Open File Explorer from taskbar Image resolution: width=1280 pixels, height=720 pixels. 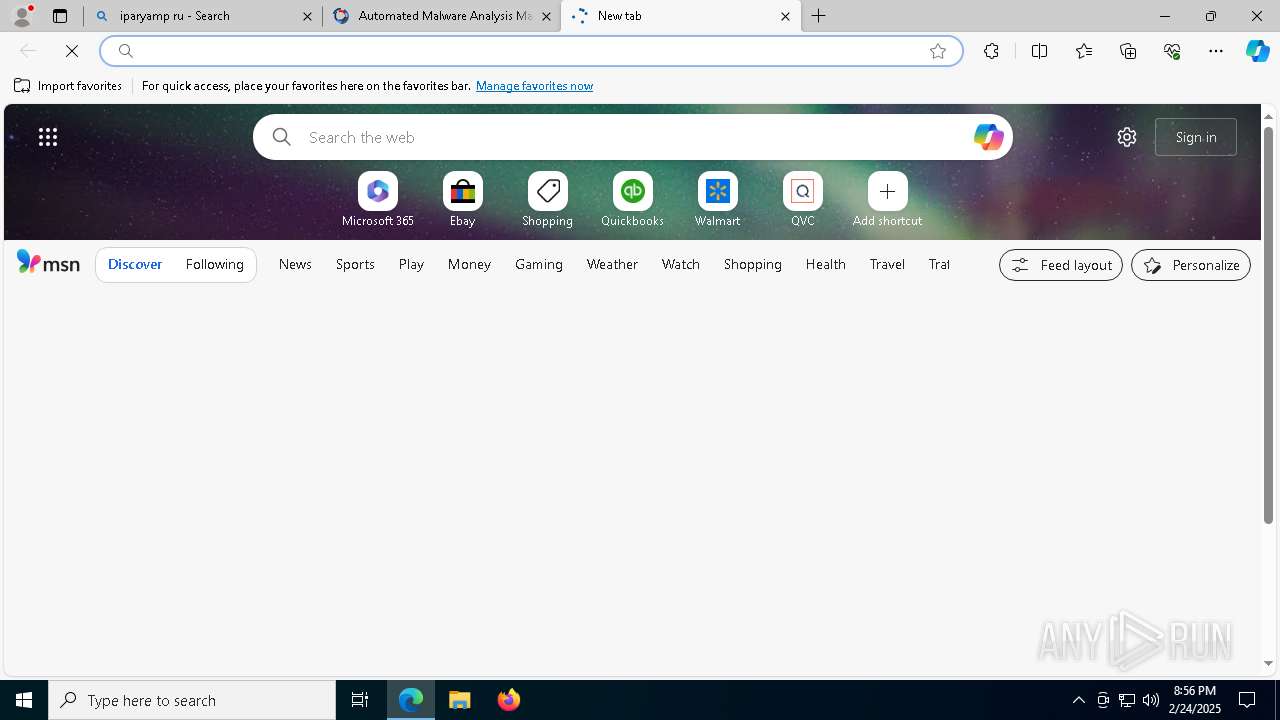click(x=460, y=700)
